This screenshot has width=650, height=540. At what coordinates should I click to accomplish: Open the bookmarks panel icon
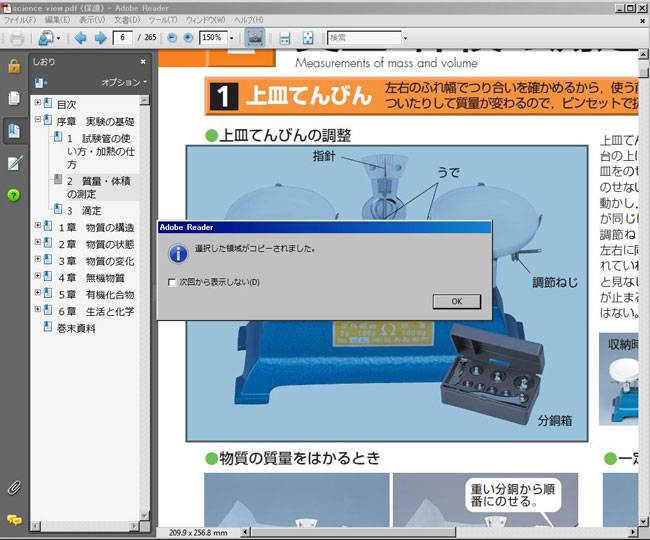point(14,131)
